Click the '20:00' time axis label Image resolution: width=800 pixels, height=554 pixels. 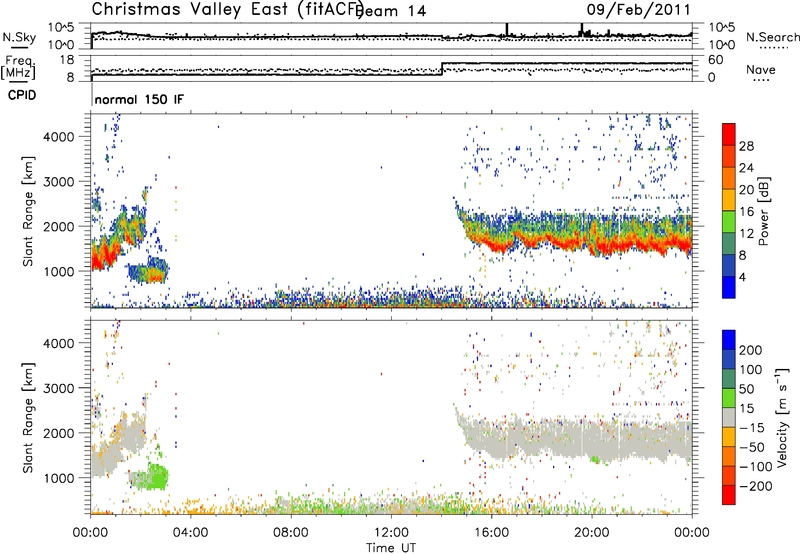[x=592, y=533]
